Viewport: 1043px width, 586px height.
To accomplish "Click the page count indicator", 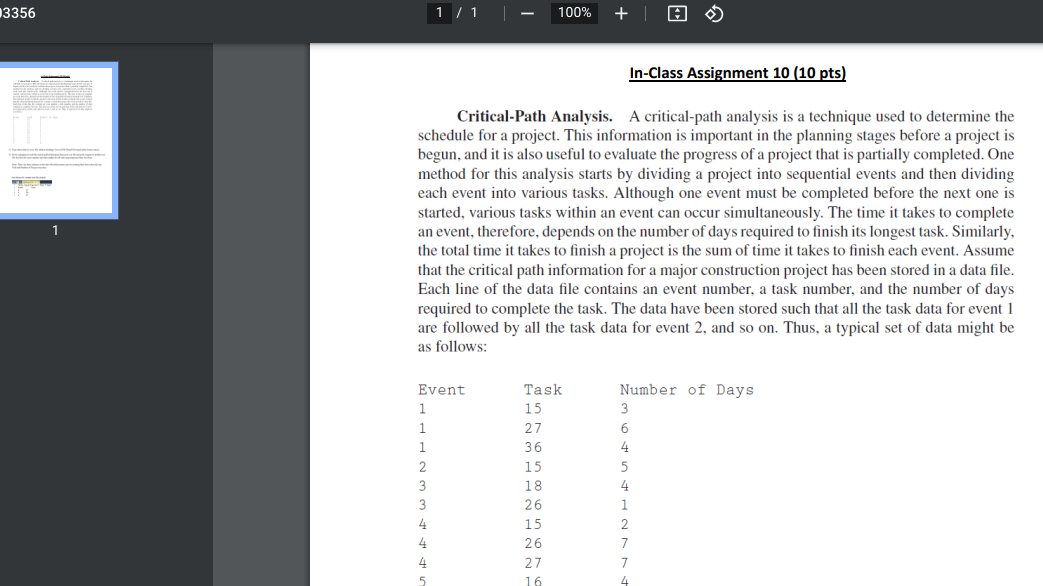I will click(471, 13).
